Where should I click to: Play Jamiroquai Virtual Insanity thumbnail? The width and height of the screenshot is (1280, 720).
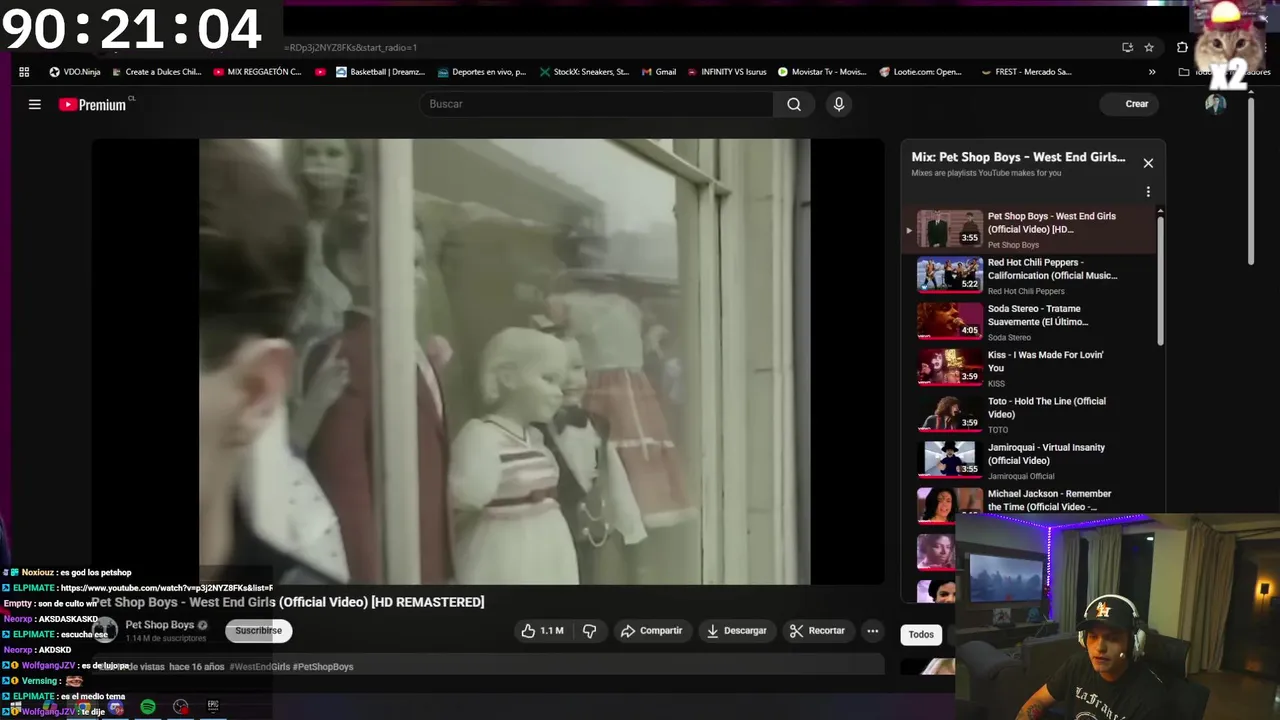950,460
